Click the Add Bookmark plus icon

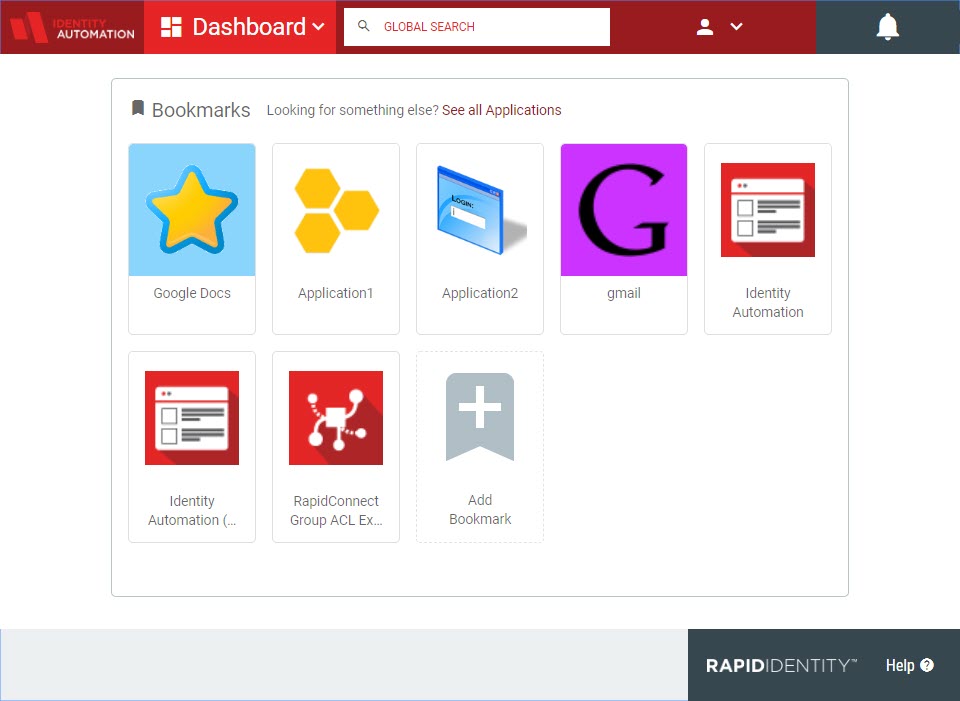[480, 416]
